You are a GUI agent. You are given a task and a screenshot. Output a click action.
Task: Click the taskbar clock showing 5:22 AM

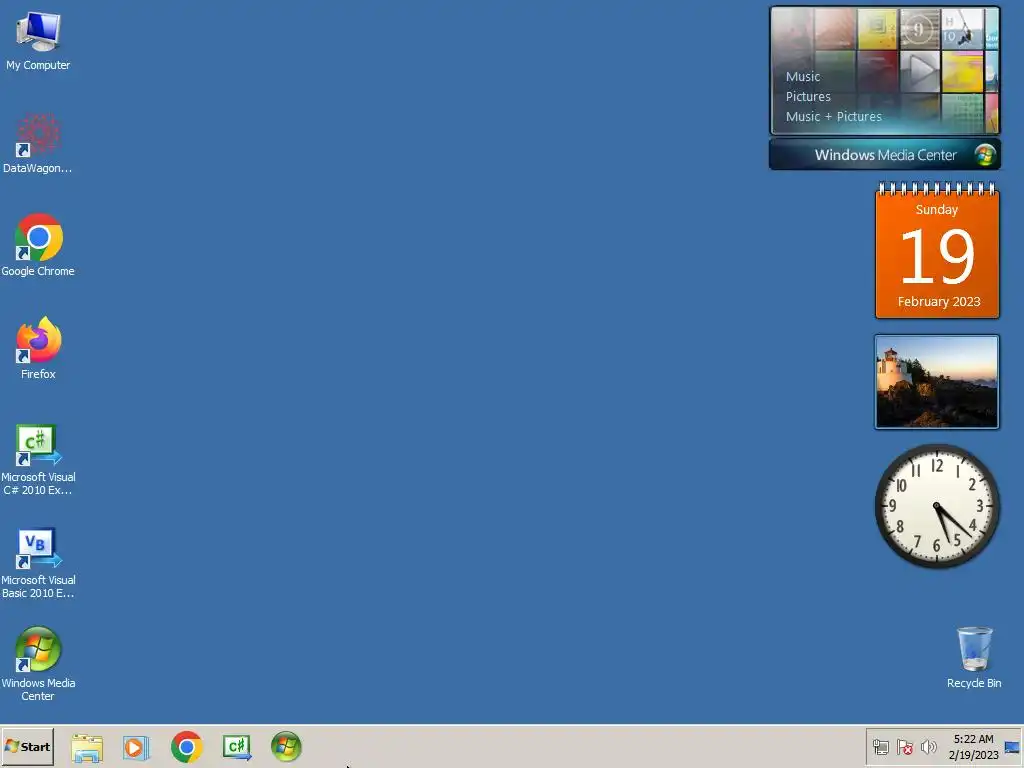point(973,746)
